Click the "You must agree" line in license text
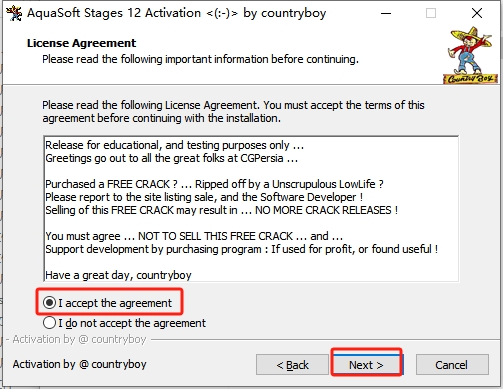 click(194, 236)
